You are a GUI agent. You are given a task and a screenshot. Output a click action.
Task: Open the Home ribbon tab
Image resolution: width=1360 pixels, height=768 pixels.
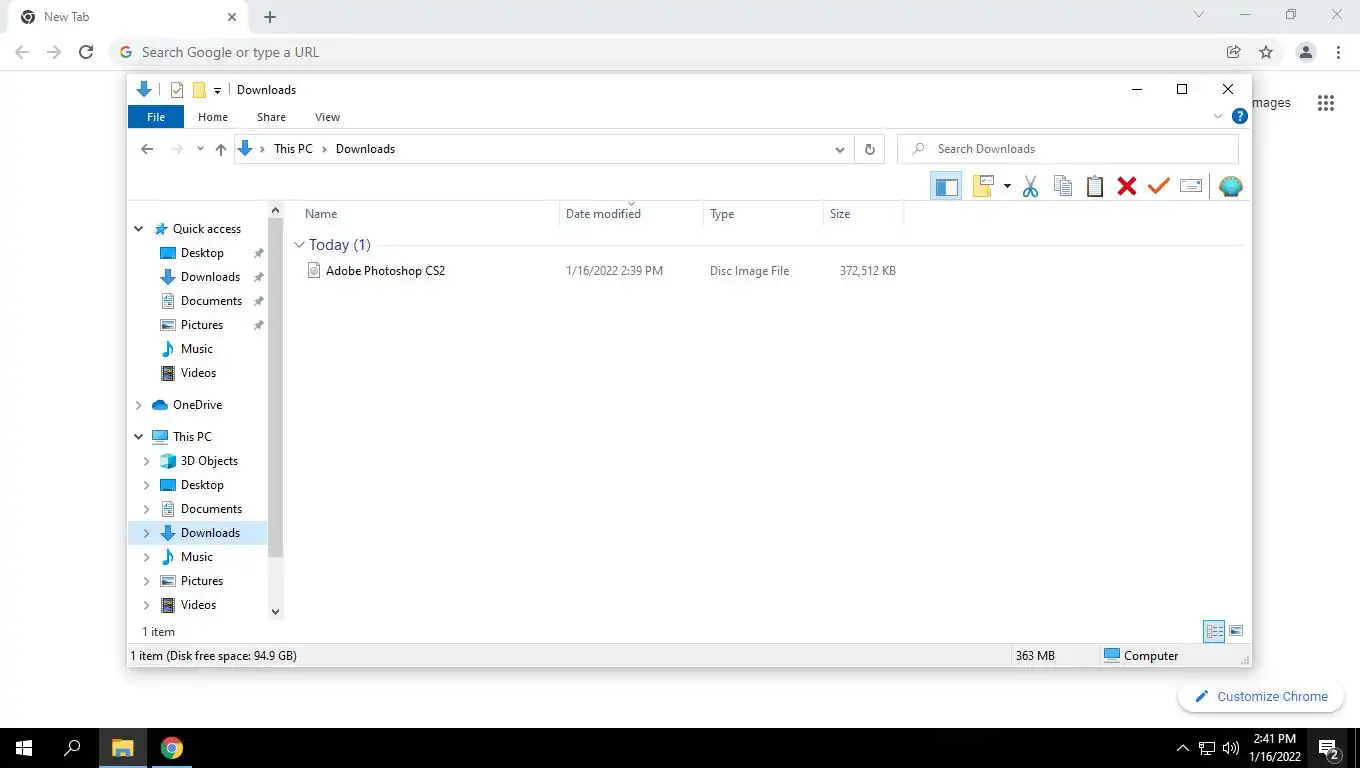tap(213, 117)
